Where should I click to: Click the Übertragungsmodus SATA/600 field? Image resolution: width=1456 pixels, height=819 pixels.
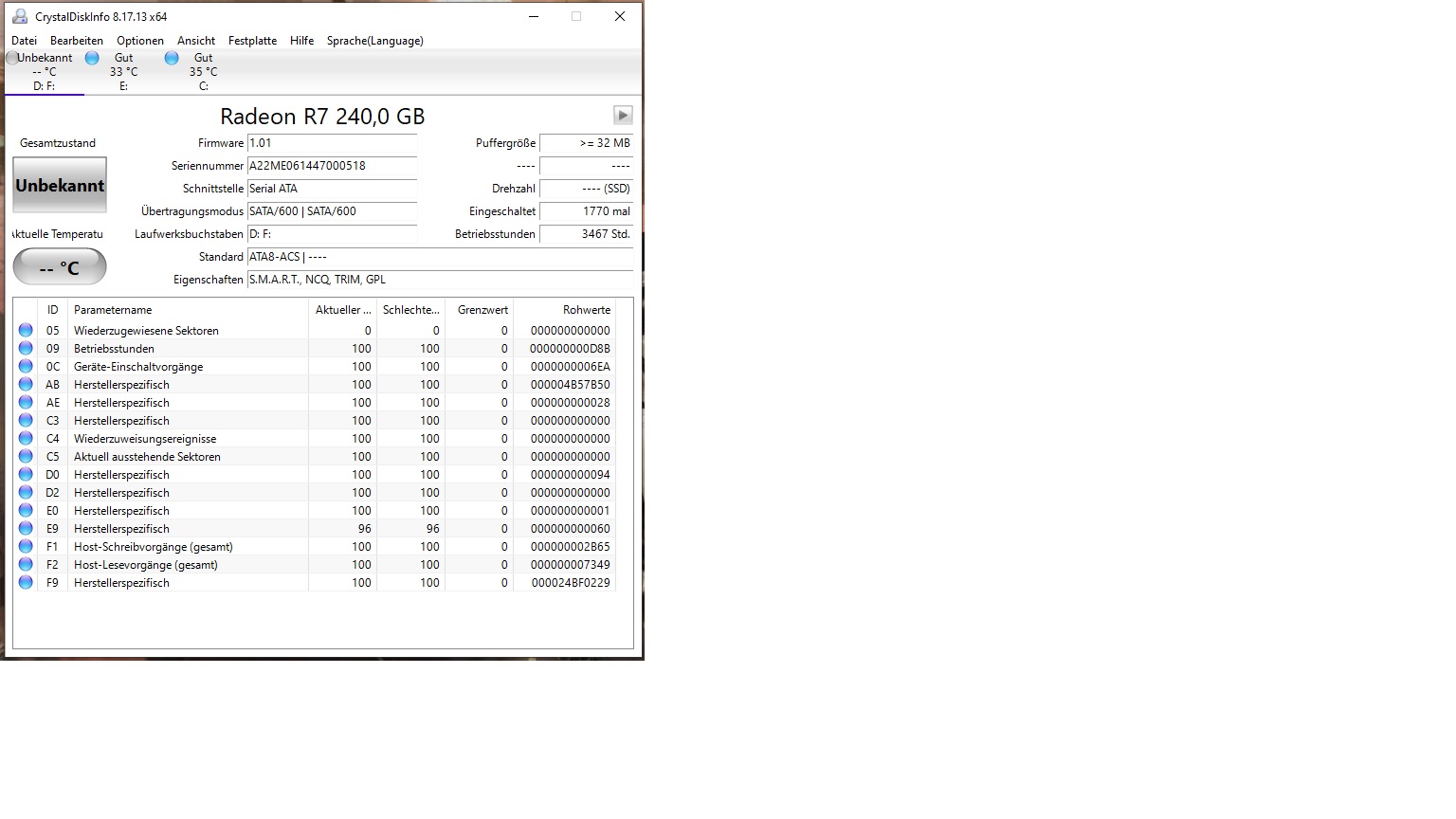[332, 211]
